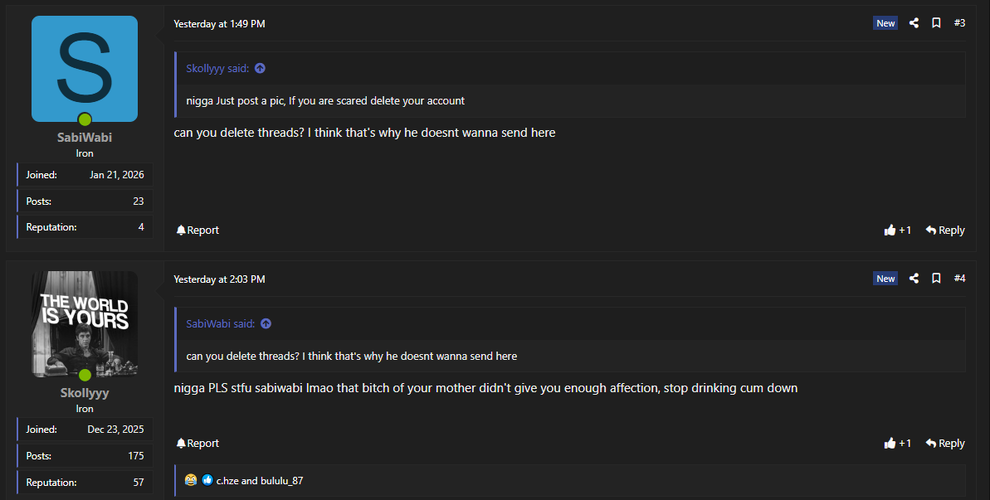Bookmark post #4
The height and width of the screenshot is (500, 990).
tap(936, 278)
